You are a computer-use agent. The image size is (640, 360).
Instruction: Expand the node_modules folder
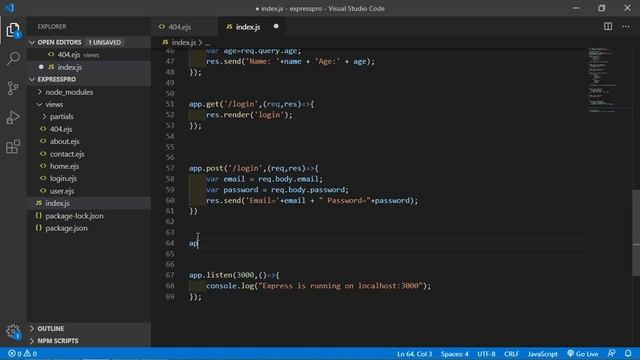[x=69, y=92]
